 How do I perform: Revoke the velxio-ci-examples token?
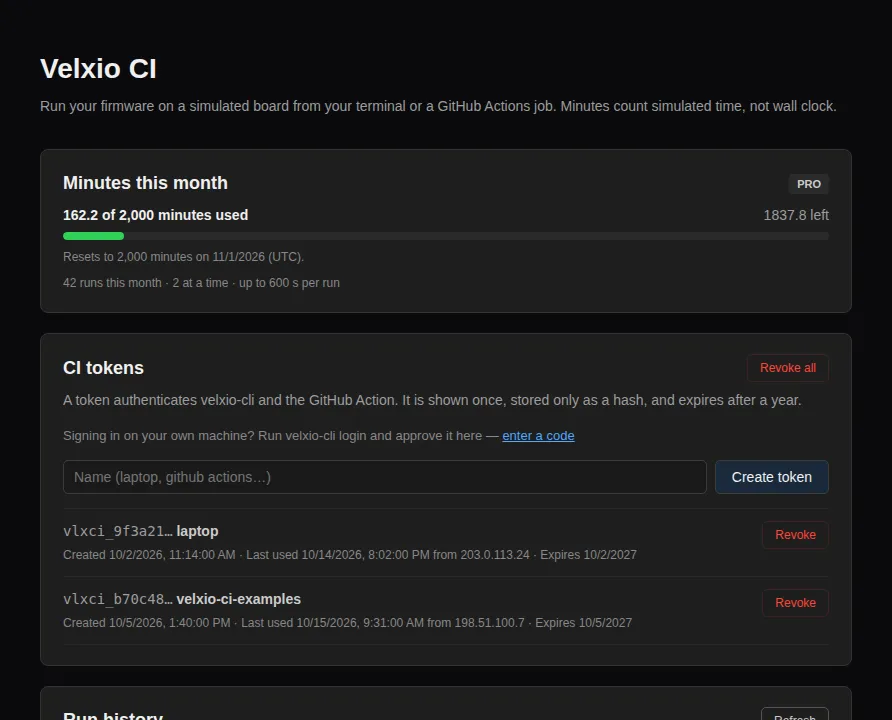[795, 603]
